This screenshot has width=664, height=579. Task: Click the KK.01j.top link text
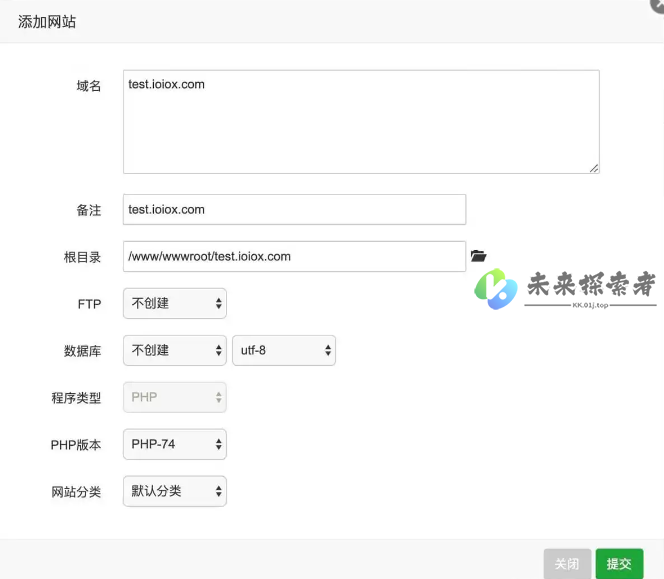[x=590, y=306]
